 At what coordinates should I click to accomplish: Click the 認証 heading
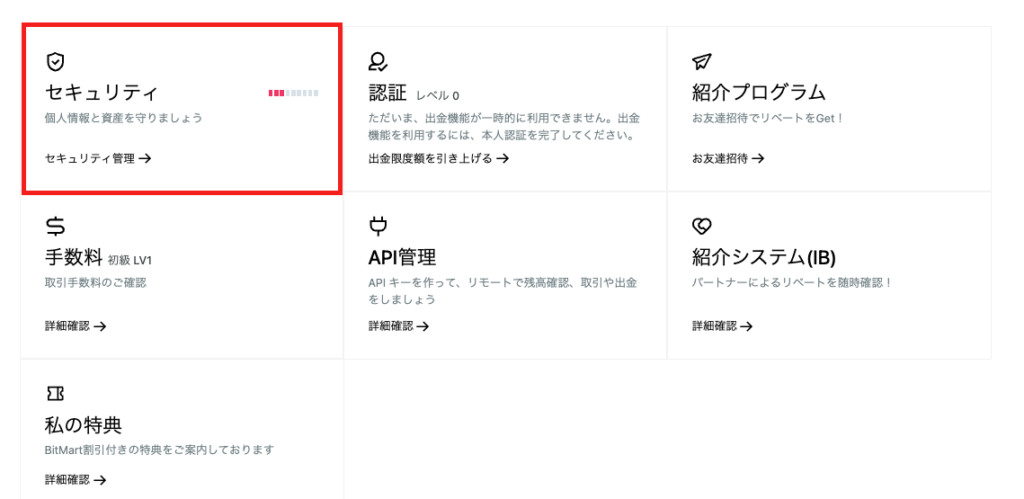coord(388,93)
